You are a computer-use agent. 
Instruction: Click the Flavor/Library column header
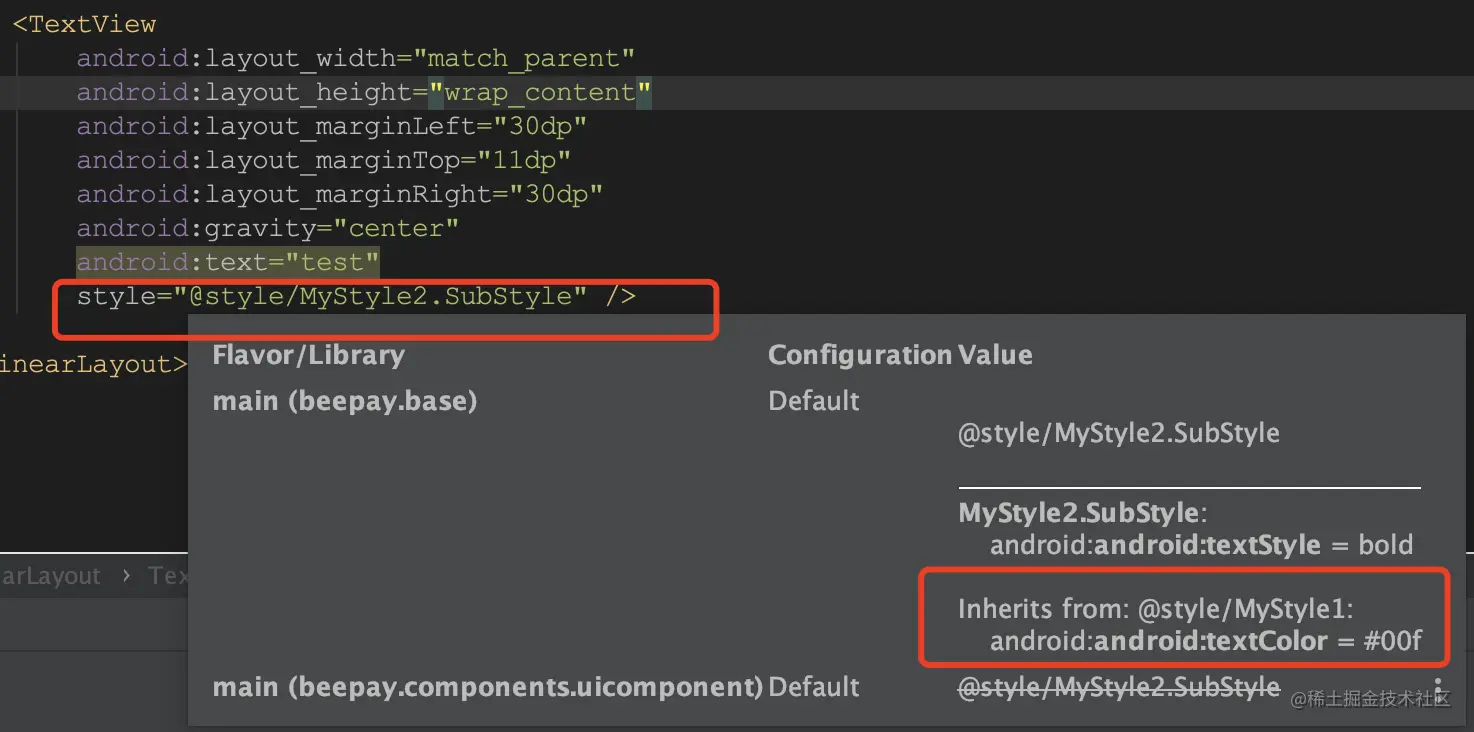coord(308,355)
